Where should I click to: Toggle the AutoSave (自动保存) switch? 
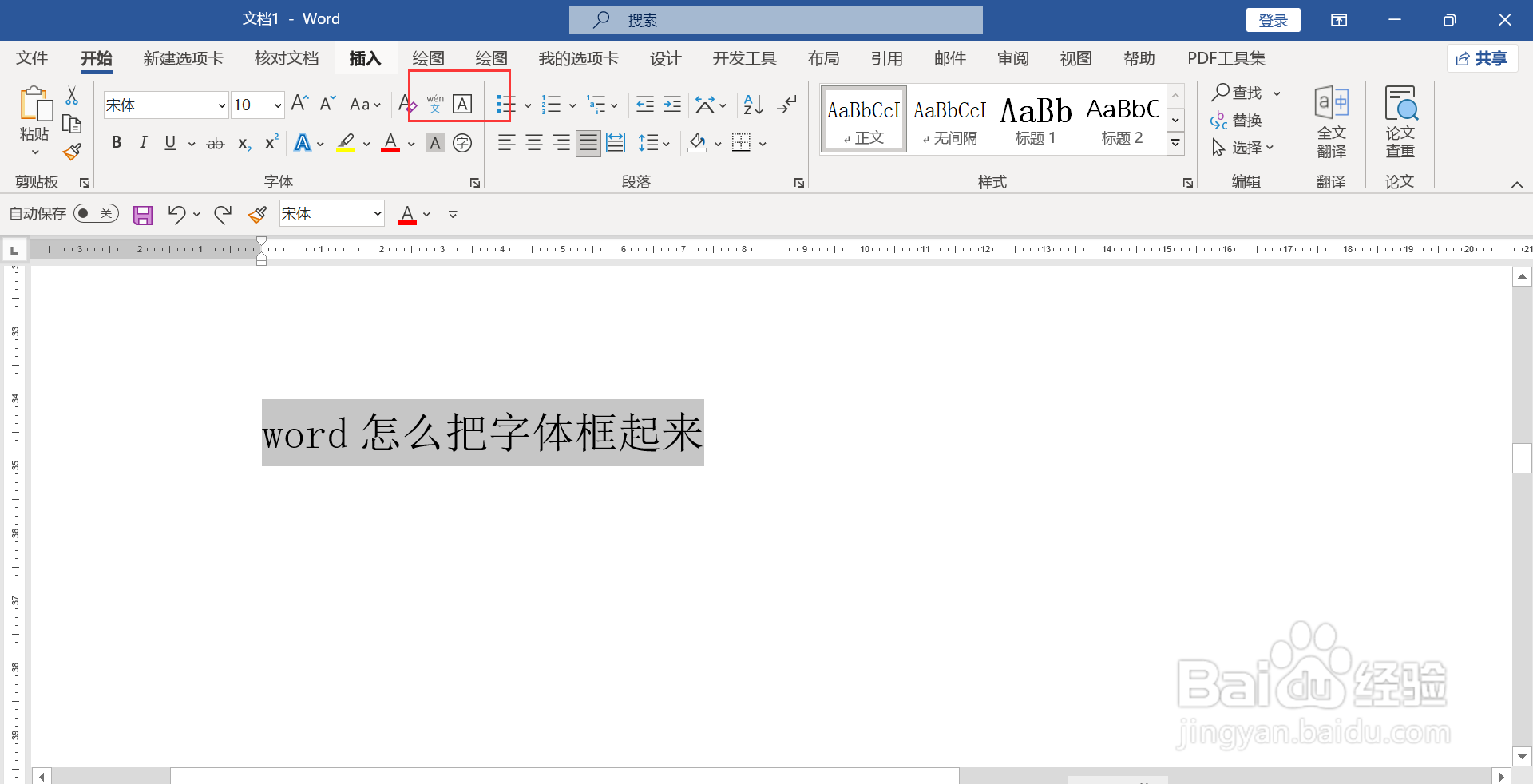(96, 213)
